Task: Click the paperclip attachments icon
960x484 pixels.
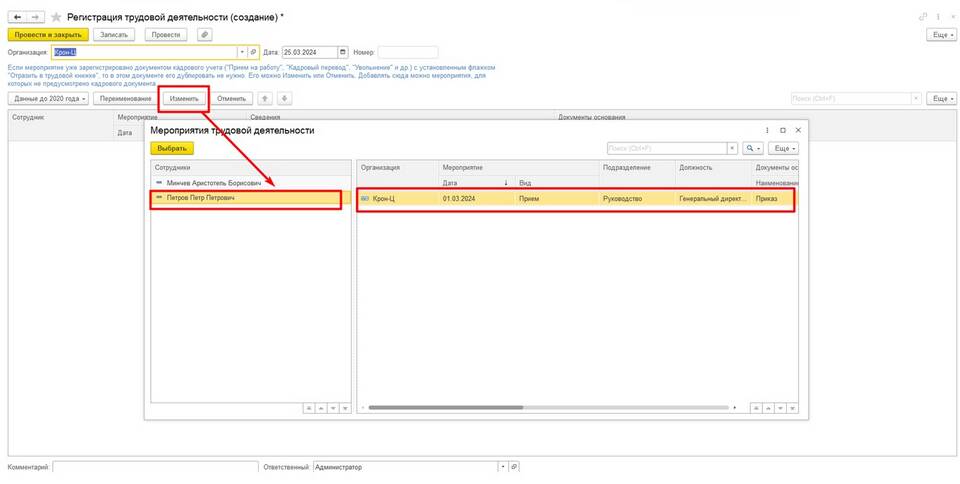Action: click(x=205, y=34)
